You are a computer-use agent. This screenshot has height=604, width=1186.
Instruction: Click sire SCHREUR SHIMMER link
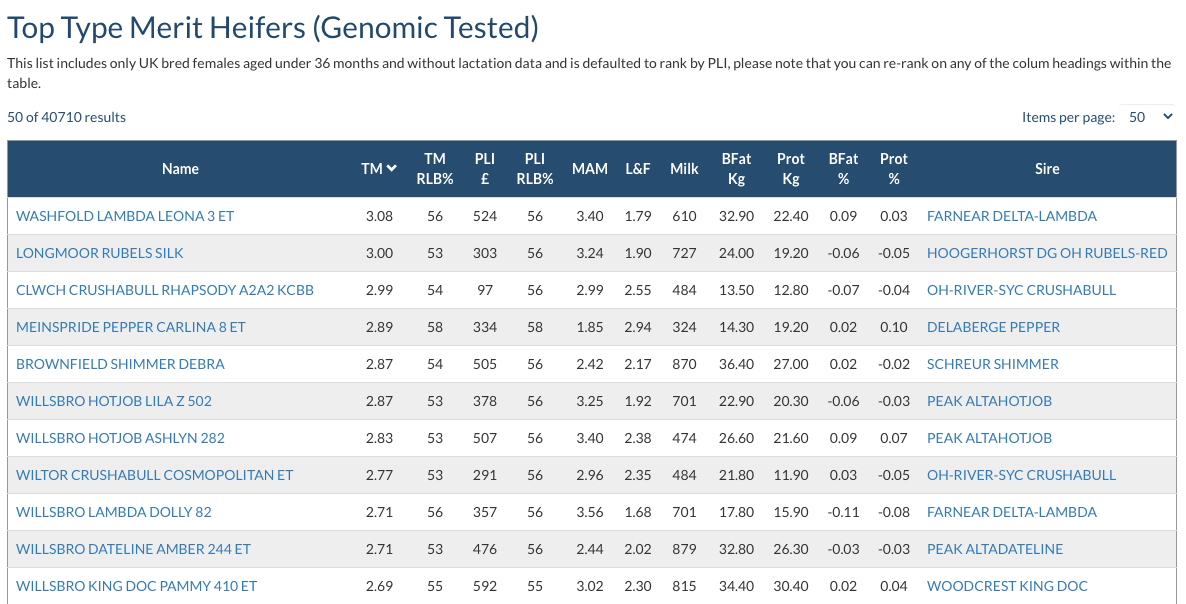tap(993, 364)
